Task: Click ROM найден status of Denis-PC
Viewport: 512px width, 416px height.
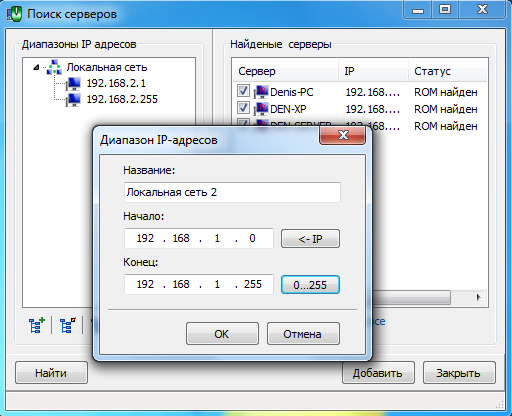Action: [446, 92]
